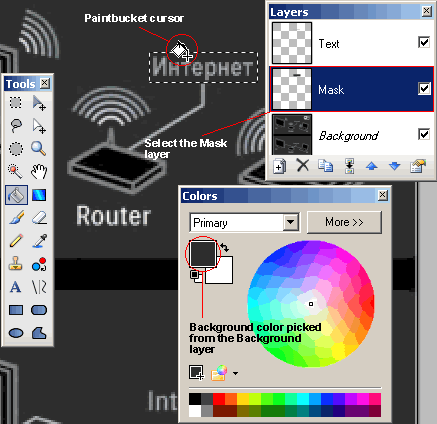Select the Text layer thumbnail
This screenshot has height=424, width=437.
[x=292, y=43]
